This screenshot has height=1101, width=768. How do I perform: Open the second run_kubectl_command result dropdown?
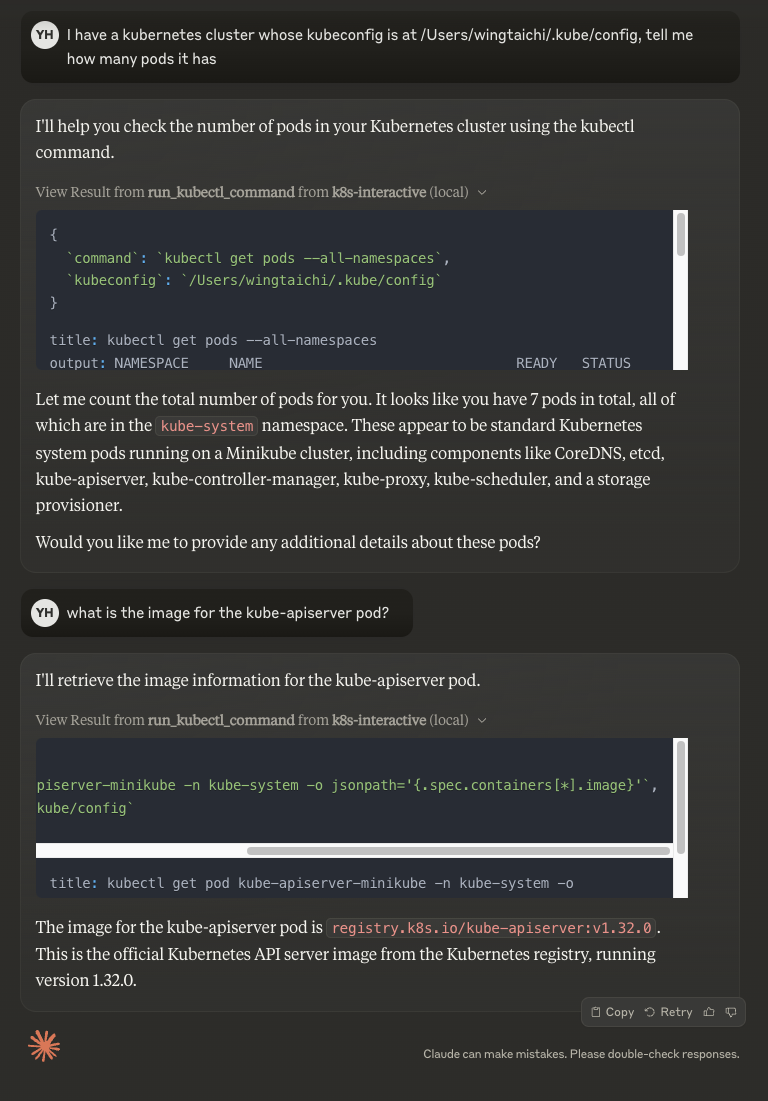482,720
